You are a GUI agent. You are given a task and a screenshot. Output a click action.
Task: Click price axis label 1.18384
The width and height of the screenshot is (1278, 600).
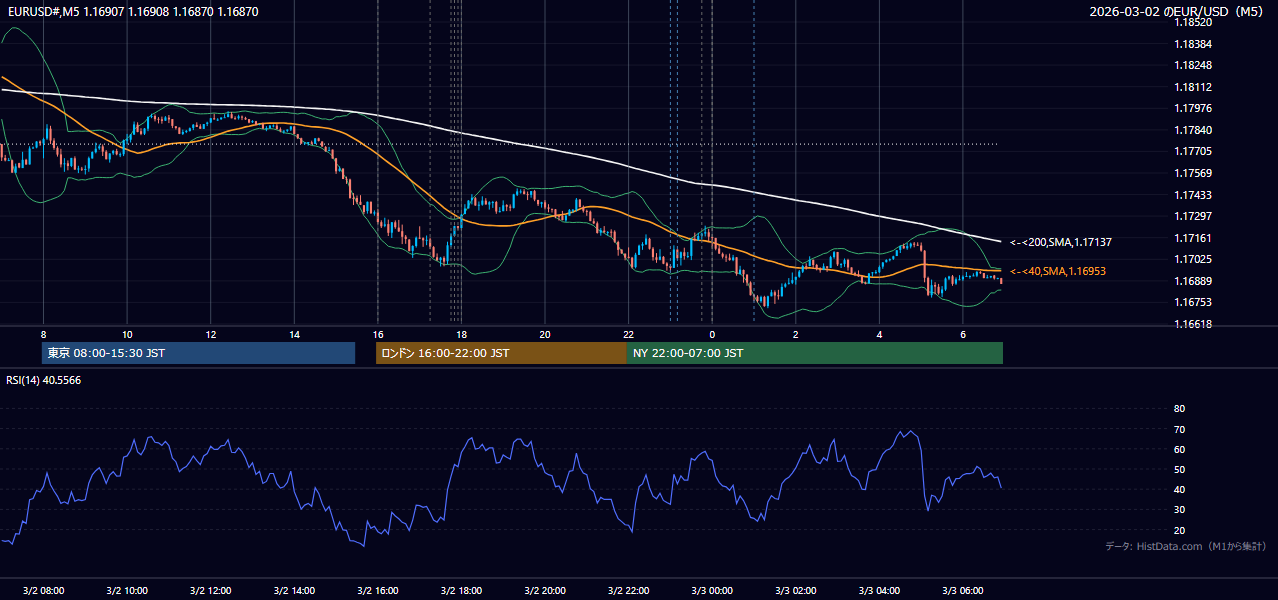(x=1193, y=44)
